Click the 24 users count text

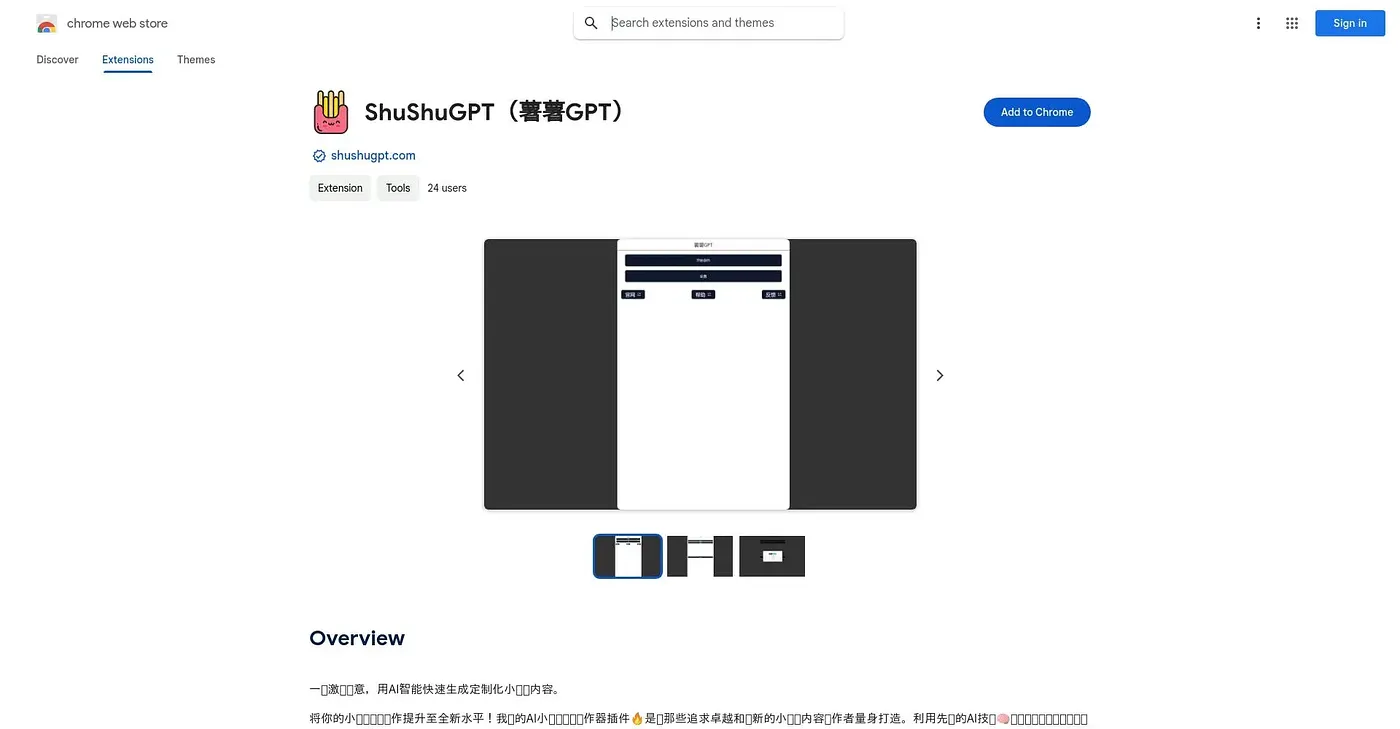(447, 188)
